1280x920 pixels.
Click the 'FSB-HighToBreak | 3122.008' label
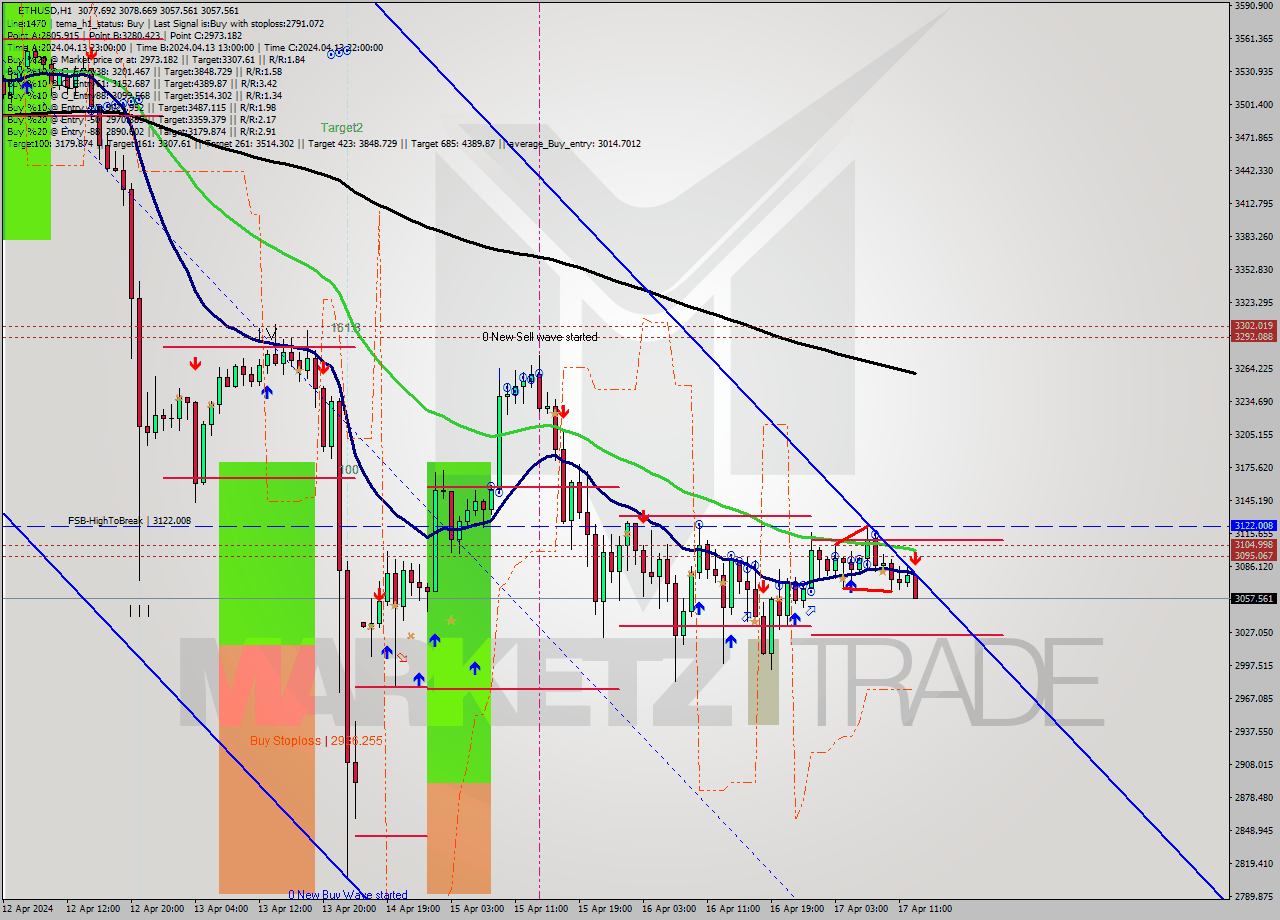[x=129, y=520]
